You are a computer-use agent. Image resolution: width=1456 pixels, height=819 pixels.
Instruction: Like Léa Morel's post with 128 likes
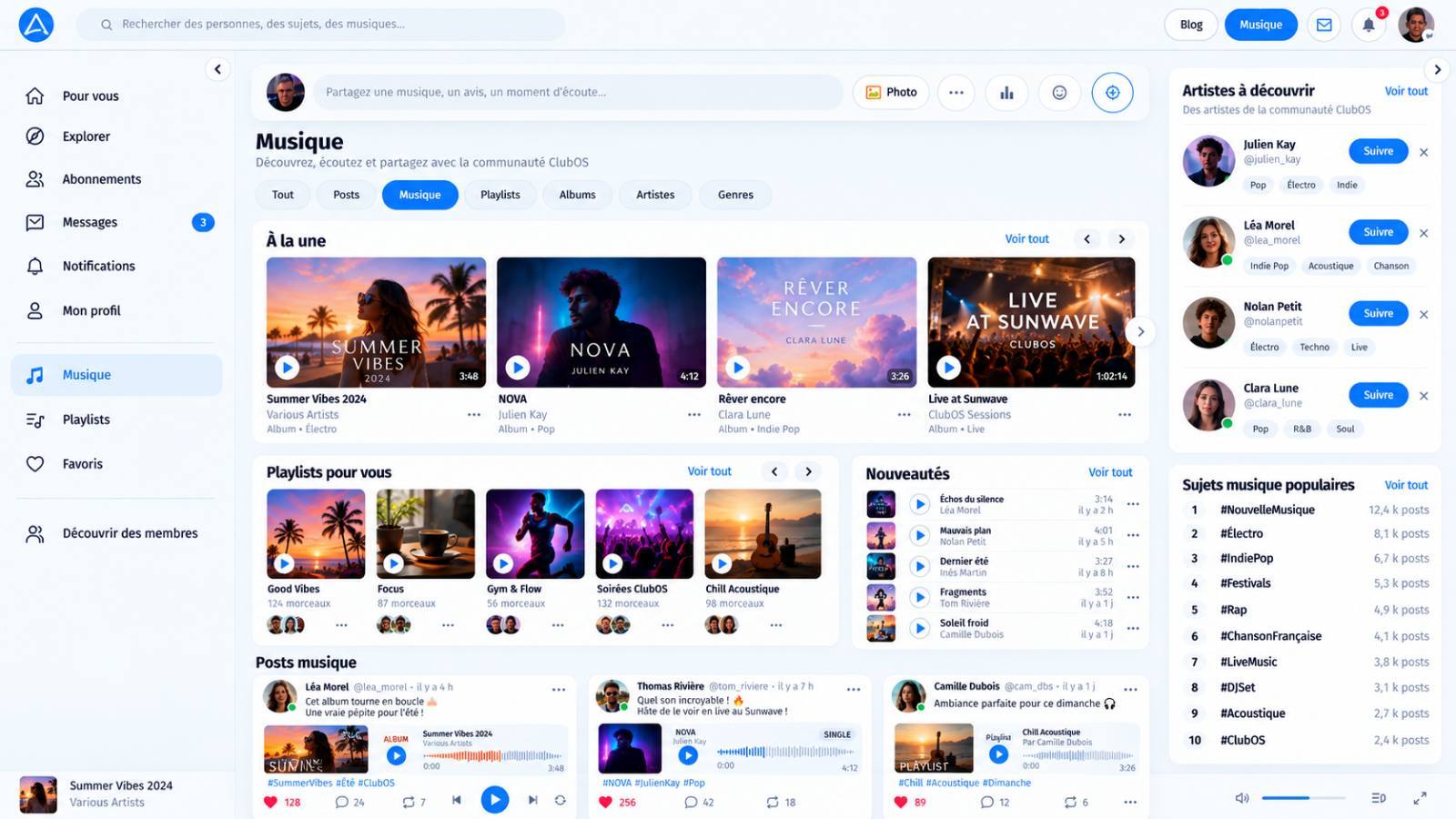tap(270, 802)
